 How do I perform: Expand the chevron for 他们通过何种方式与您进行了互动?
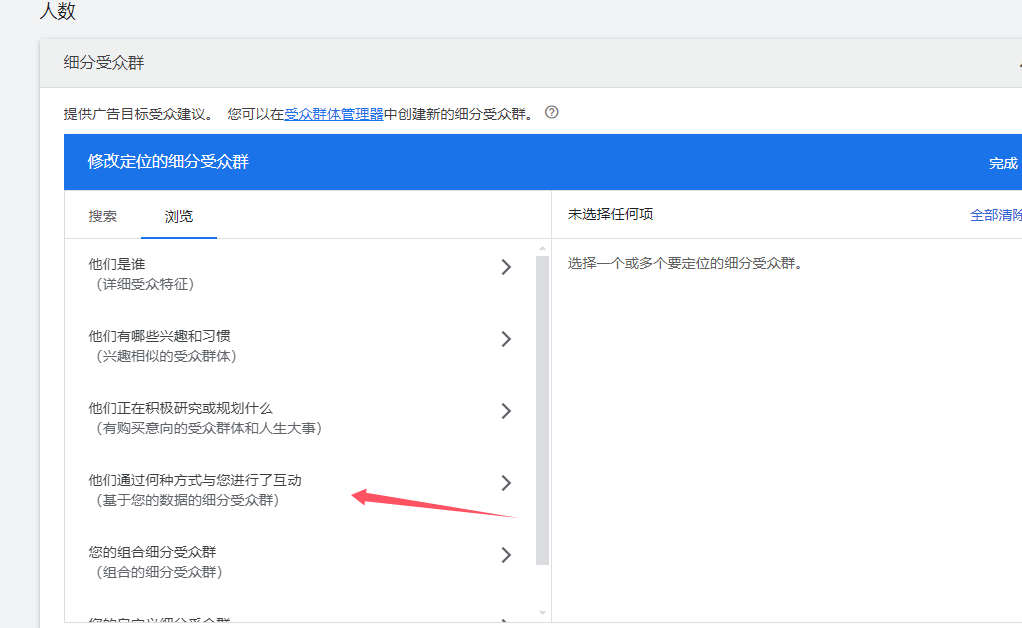point(506,482)
